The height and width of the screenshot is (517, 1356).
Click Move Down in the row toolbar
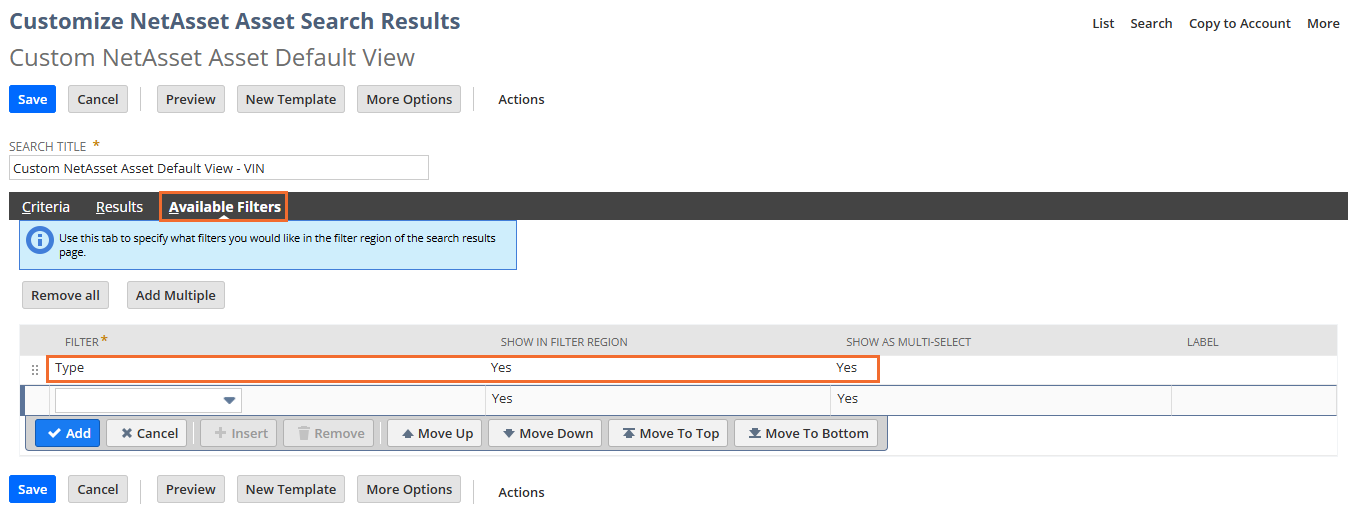click(x=548, y=433)
